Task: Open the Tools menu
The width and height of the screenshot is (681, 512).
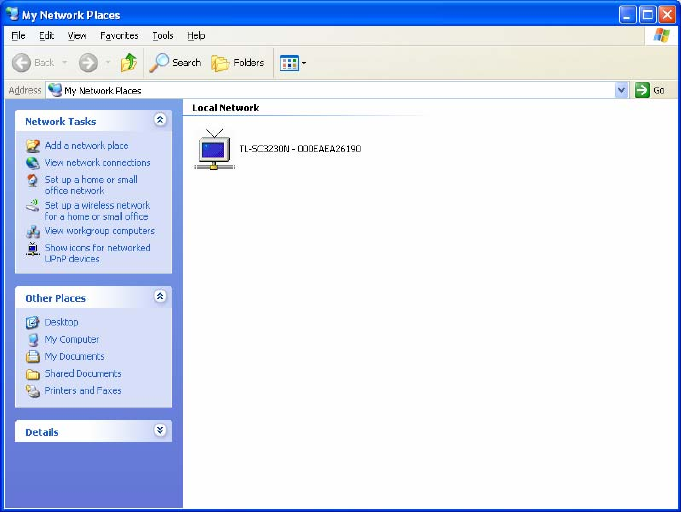Action: pyautogui.click(x=163, y=36)
